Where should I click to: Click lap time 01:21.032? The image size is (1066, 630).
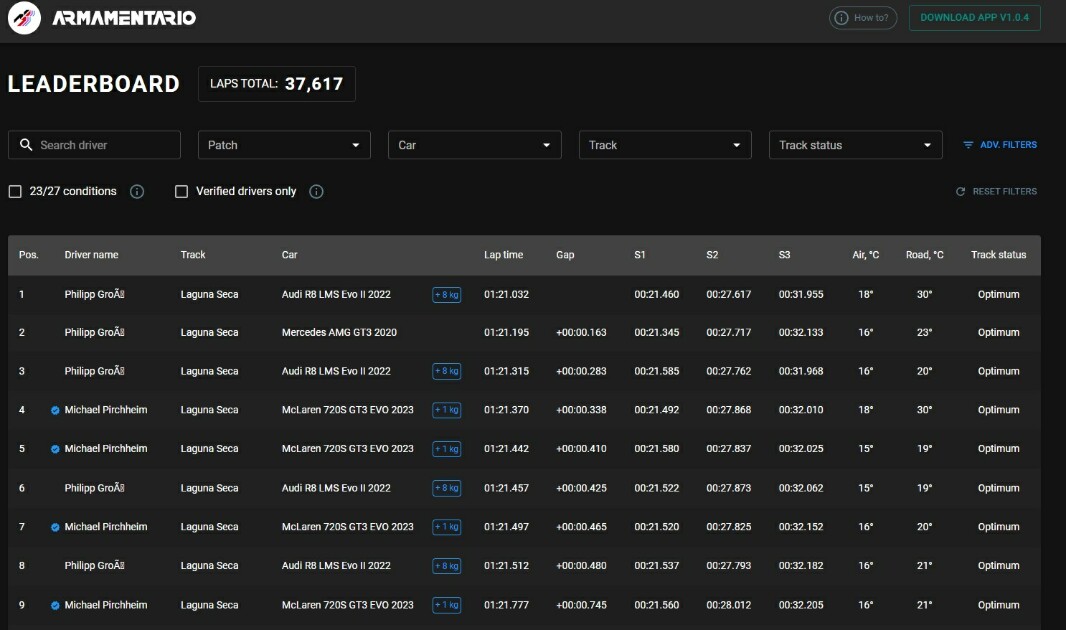[506, 295]
